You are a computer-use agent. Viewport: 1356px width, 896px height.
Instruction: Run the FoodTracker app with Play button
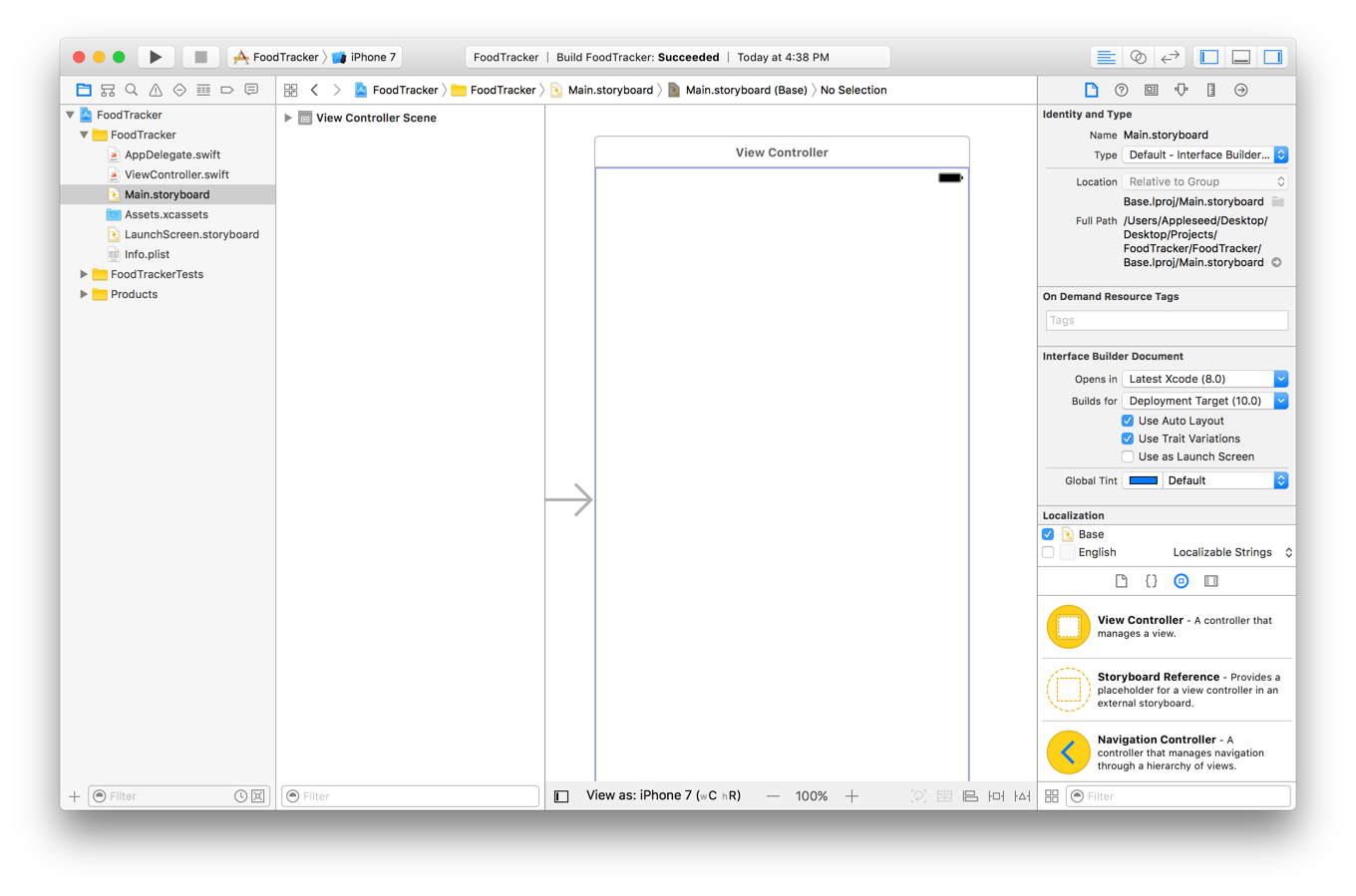tap(156, 57)
